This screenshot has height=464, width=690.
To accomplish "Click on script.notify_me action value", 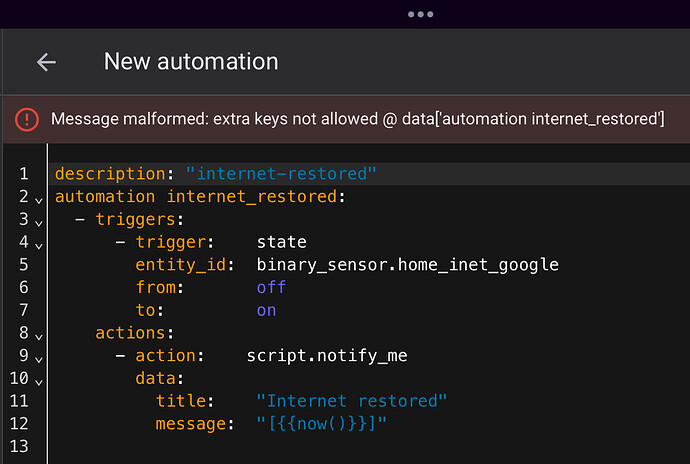I will pos(327,356).
